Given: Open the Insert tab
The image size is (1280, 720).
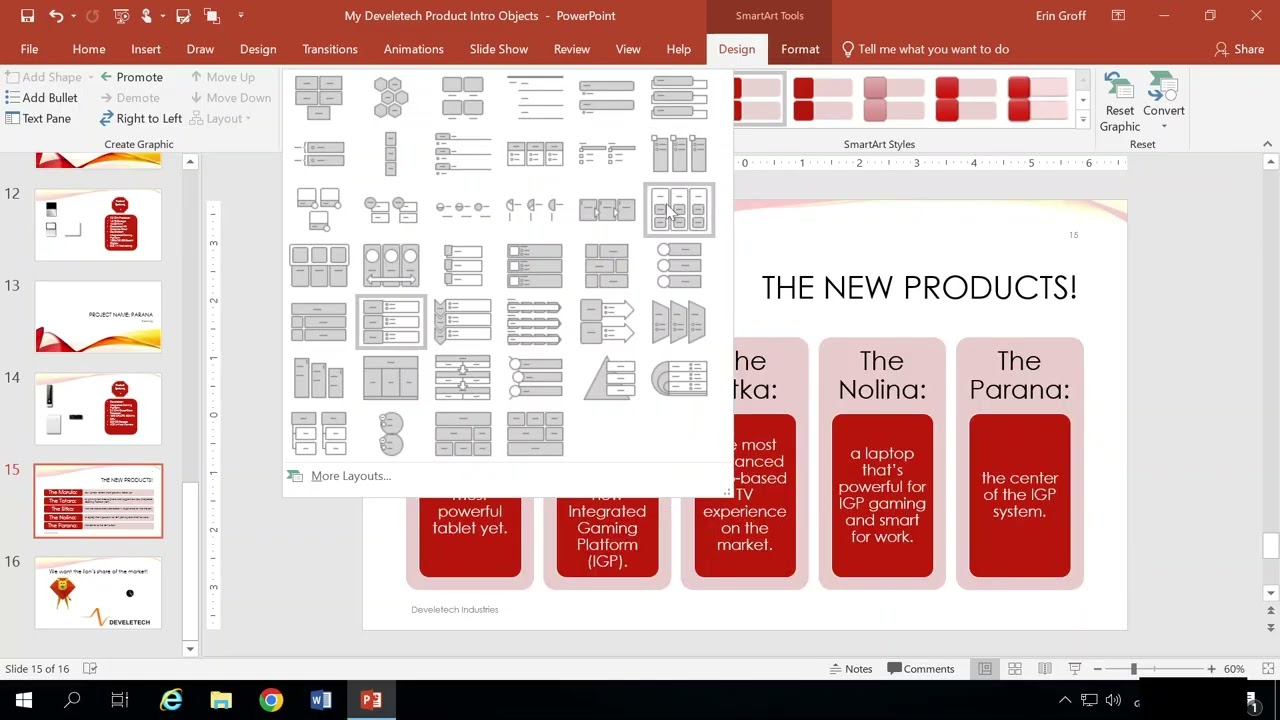Looking at the screenshot, I should 145,49.
